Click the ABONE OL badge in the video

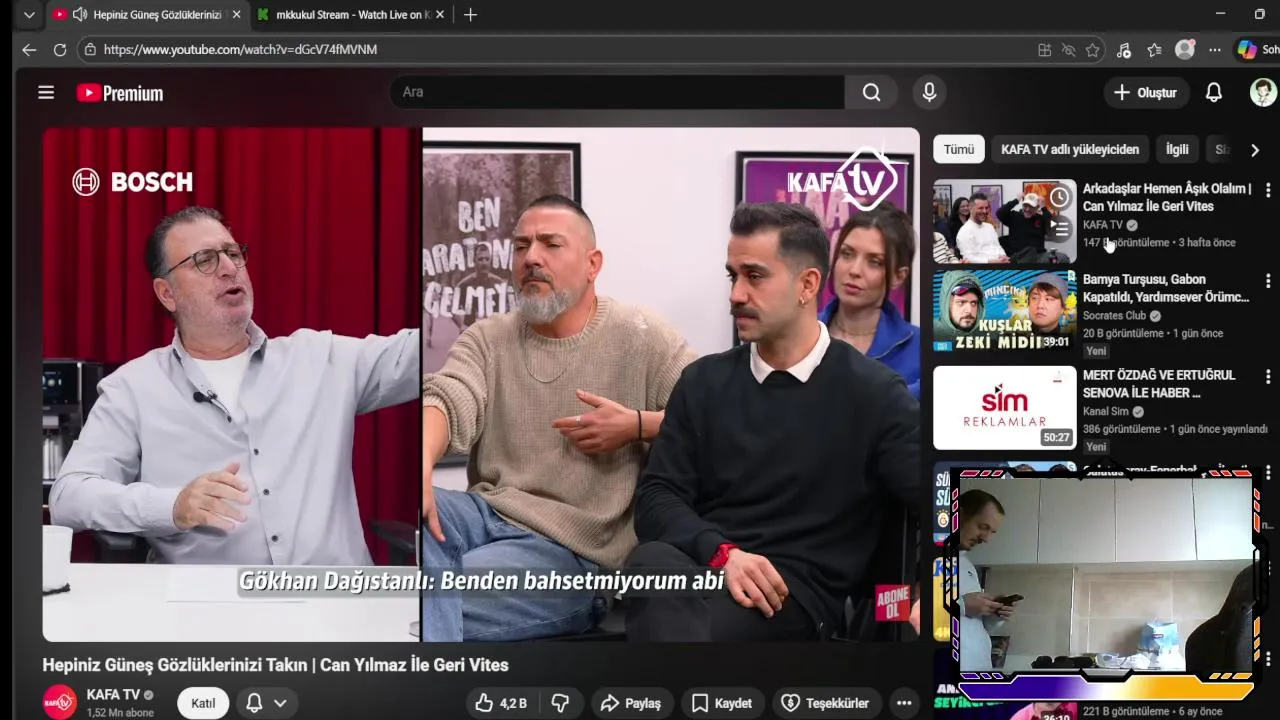tap(893, 602)
